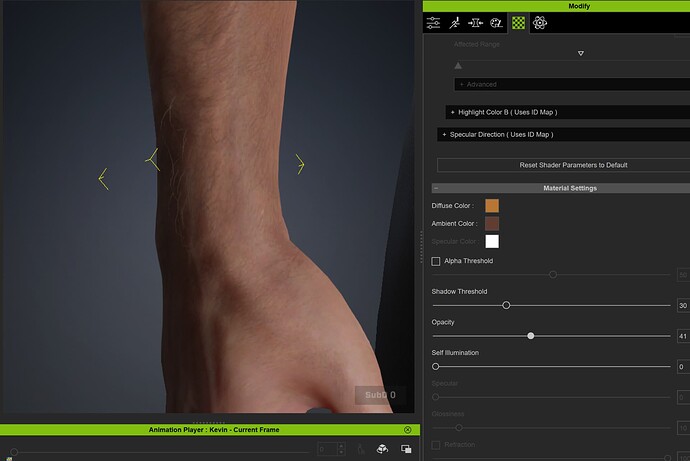Click the Glossiness slider handle
This screenshot has width=690, height=461.
click(x=459, y=428)
